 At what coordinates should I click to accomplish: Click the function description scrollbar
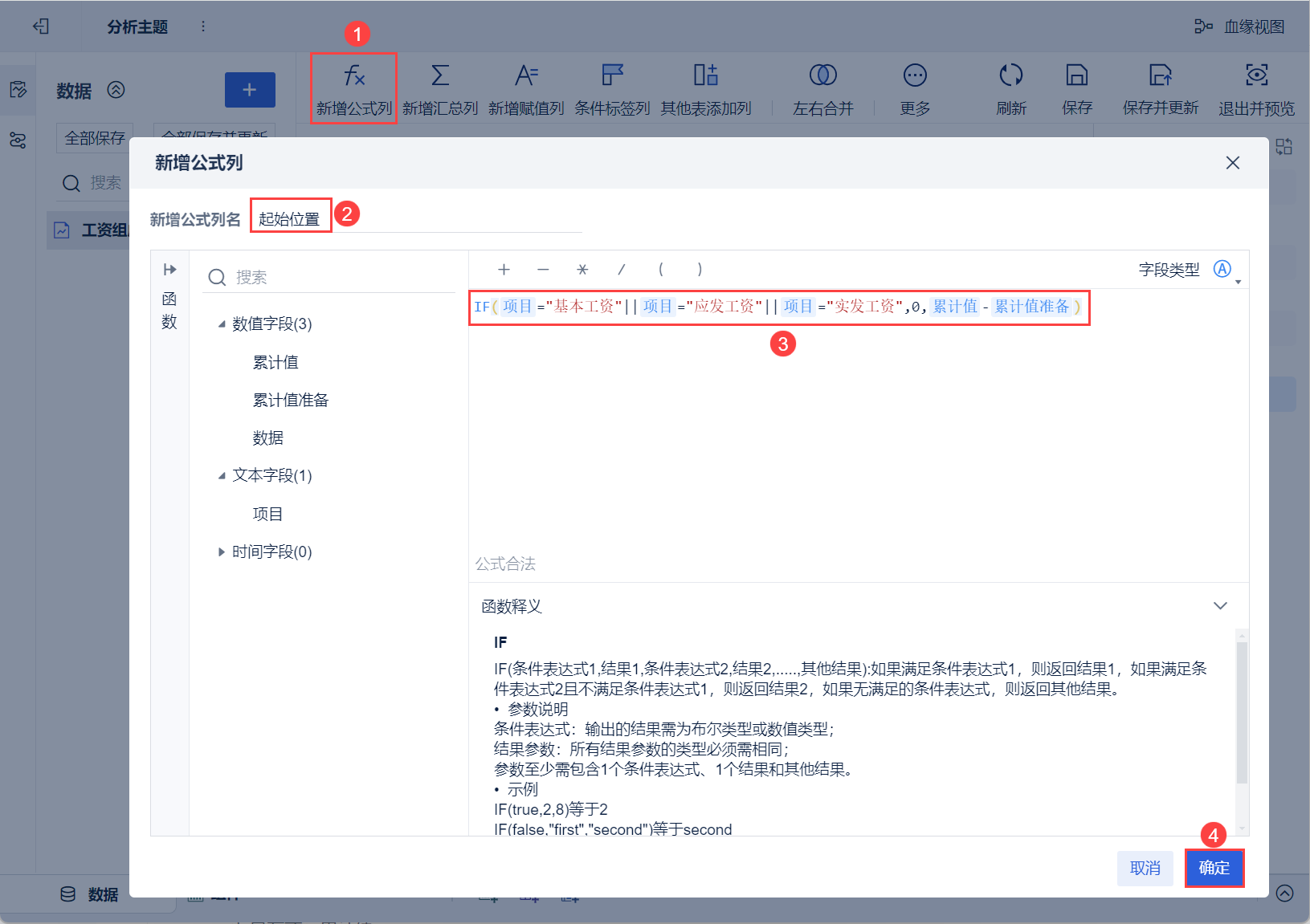point(1242,712)
